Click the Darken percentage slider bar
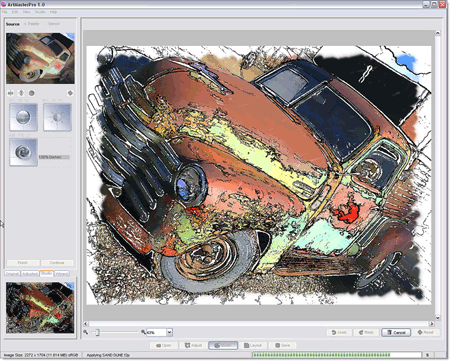The height and width of the screenshot is (361, 450). pyautogui.click(x=54, y=157)
